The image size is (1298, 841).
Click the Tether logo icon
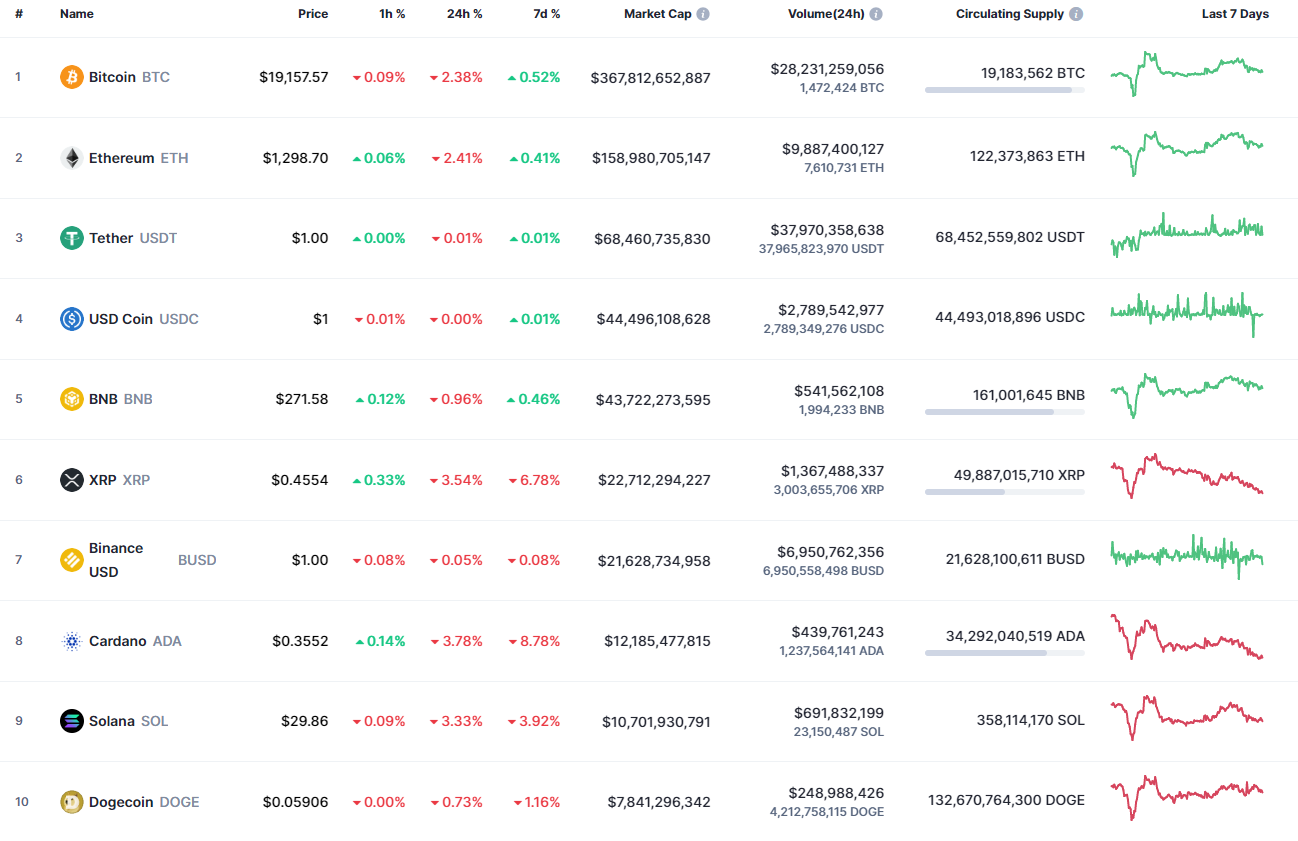[70, 238]
